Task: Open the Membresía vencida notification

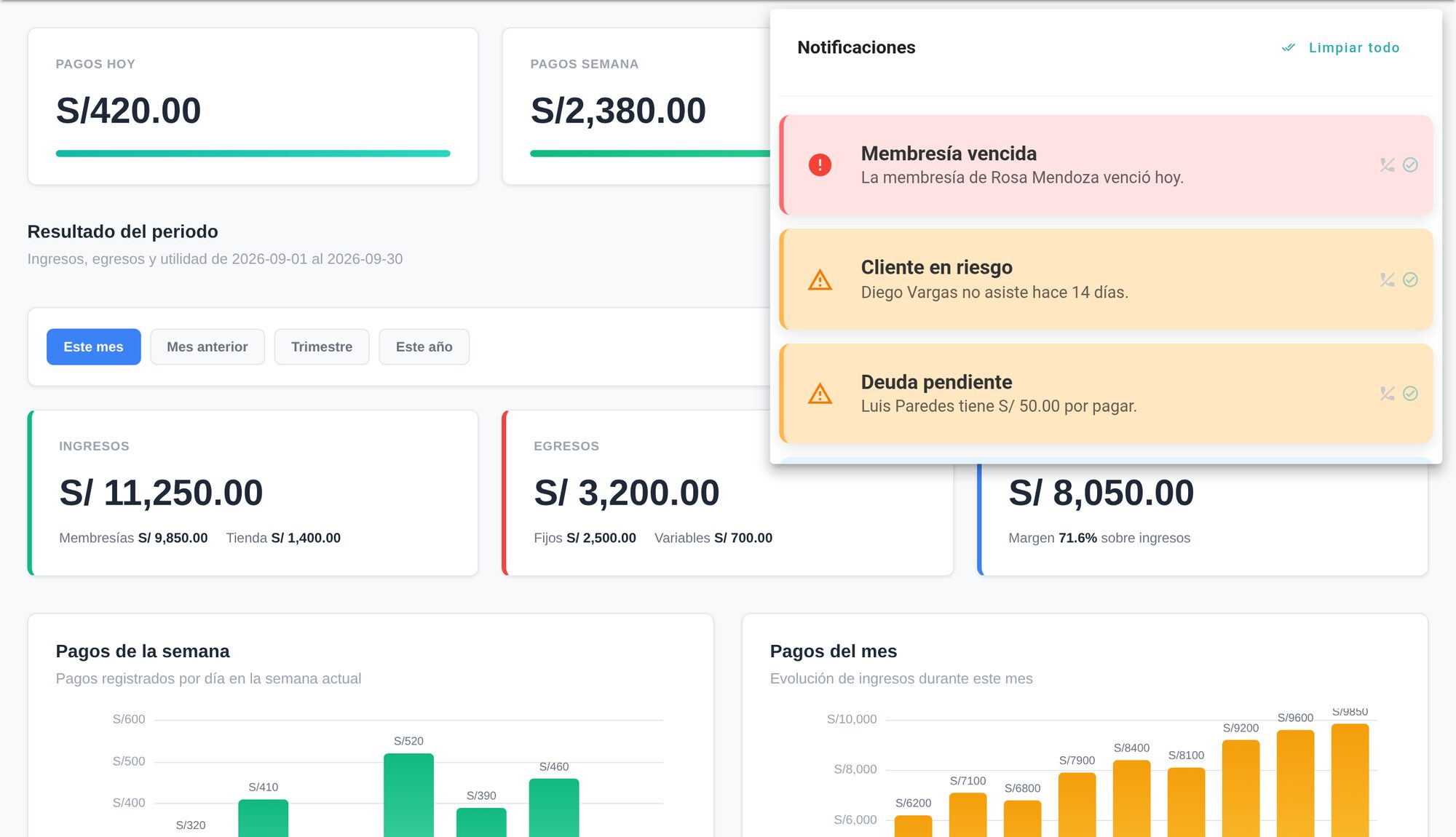Action: click(1106, 165)
